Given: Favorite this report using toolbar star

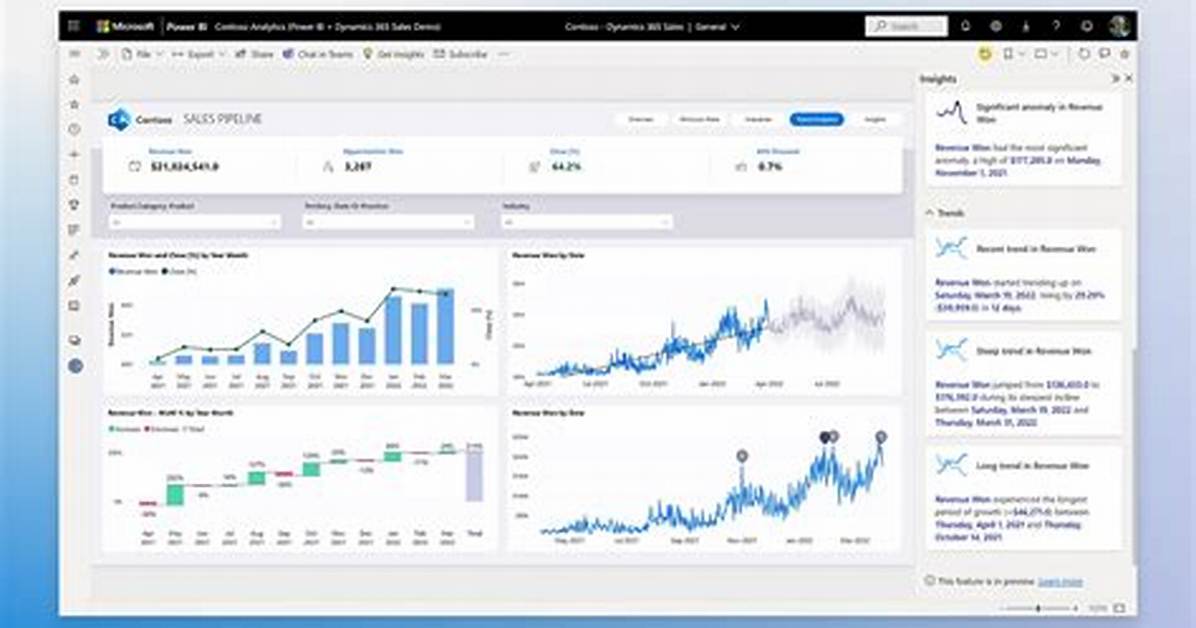Looking at the screenshot, I should tap(1124, 54).
